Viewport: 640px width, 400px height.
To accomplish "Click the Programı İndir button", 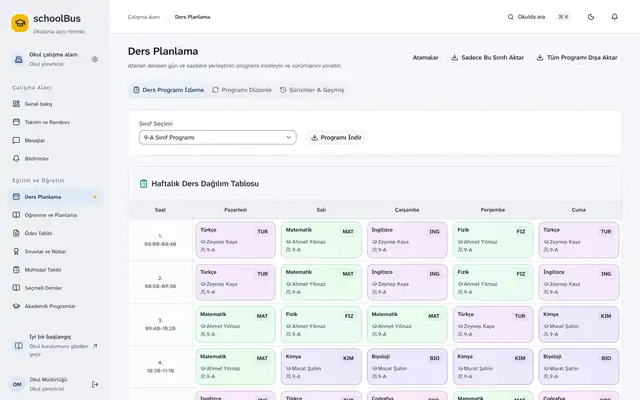I will [337, 138].
